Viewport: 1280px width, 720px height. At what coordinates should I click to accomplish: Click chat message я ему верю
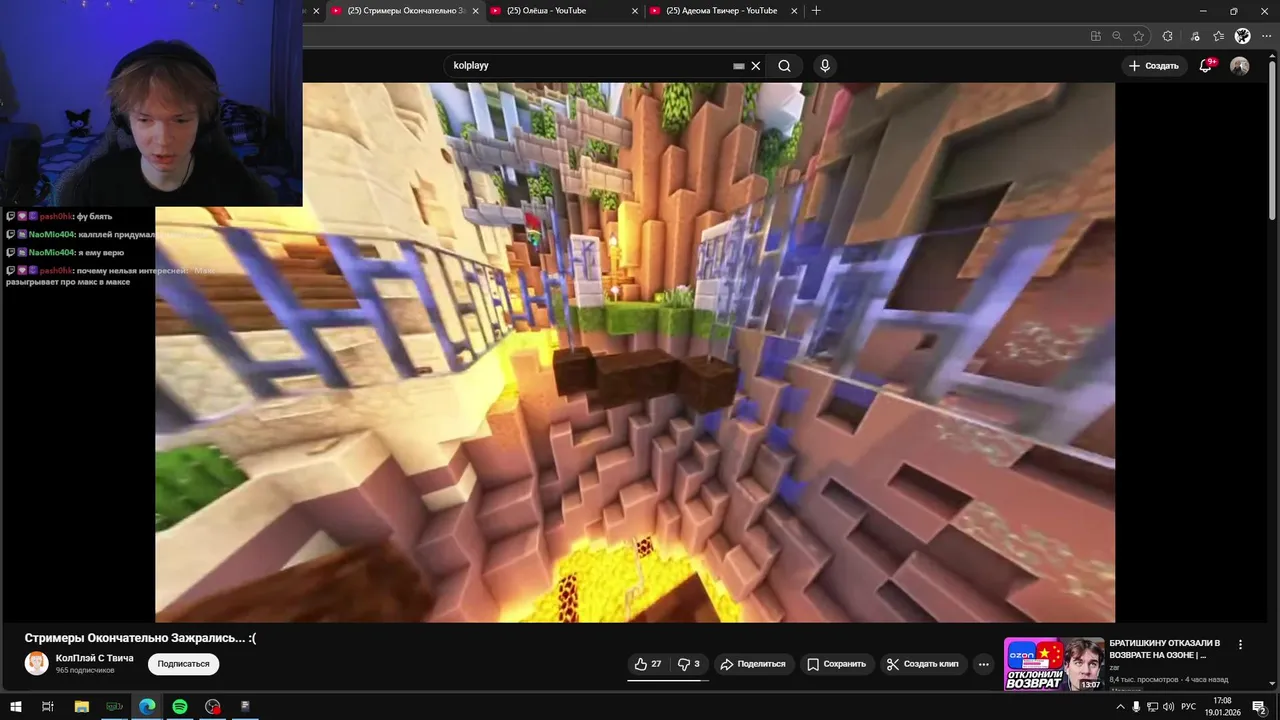(66, 252)
